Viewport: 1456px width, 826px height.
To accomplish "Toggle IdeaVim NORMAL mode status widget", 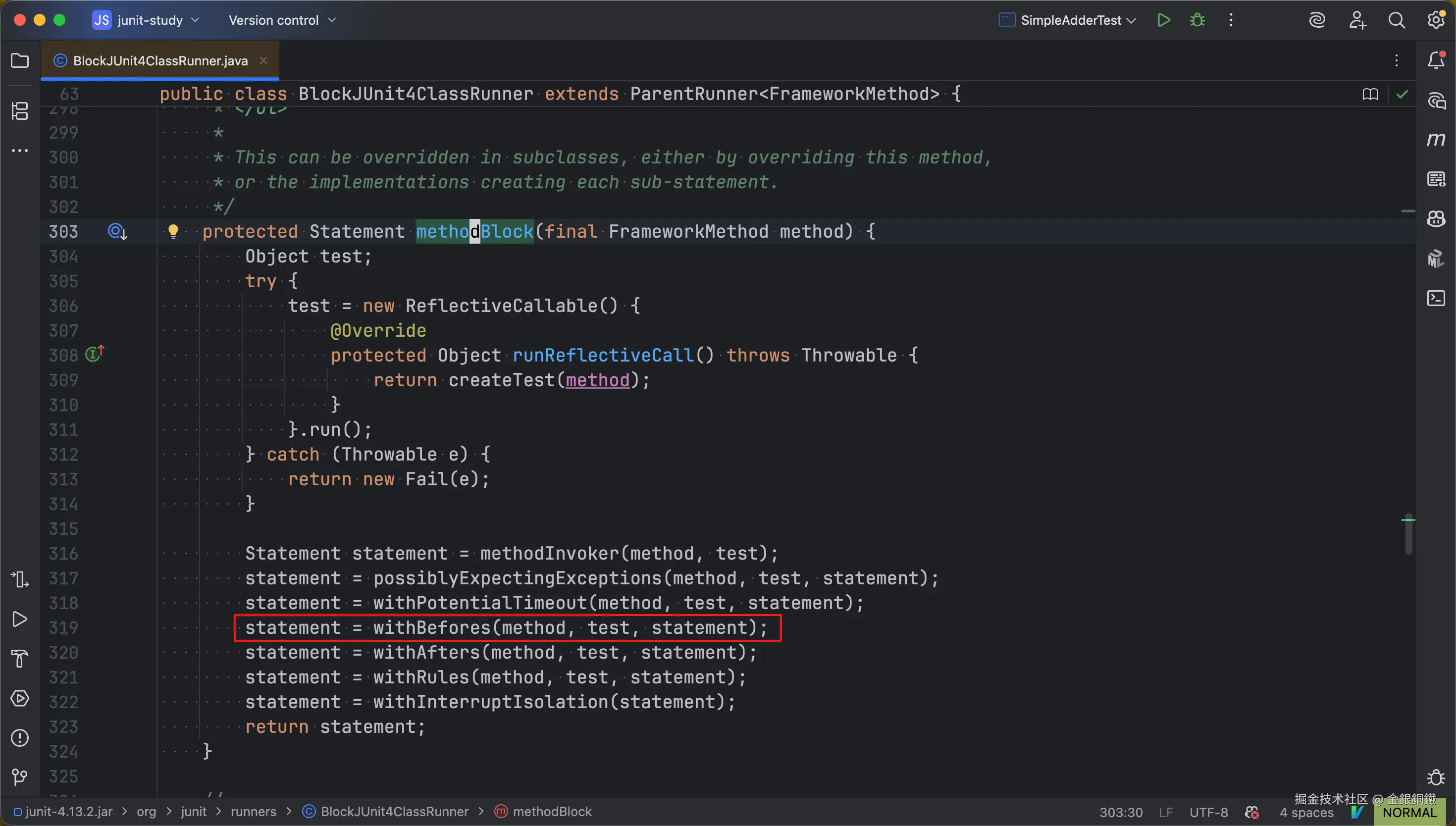I will point(1409,813).
